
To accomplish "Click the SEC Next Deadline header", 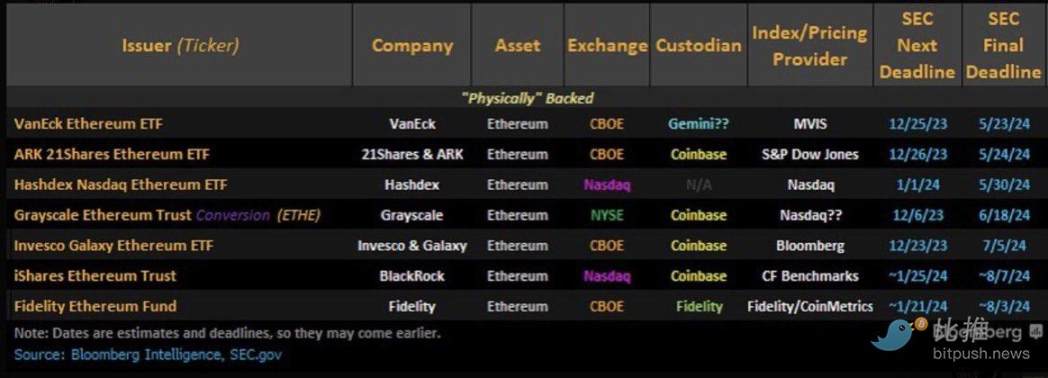I will tap(917, 45).
